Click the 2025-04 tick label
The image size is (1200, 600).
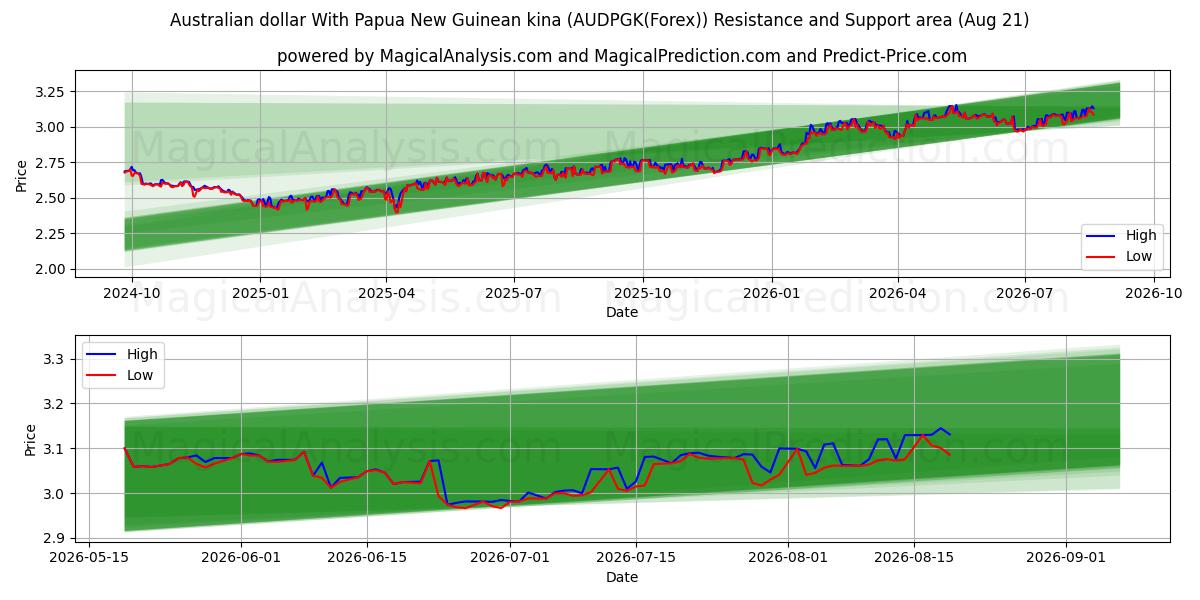pos(386,294)
